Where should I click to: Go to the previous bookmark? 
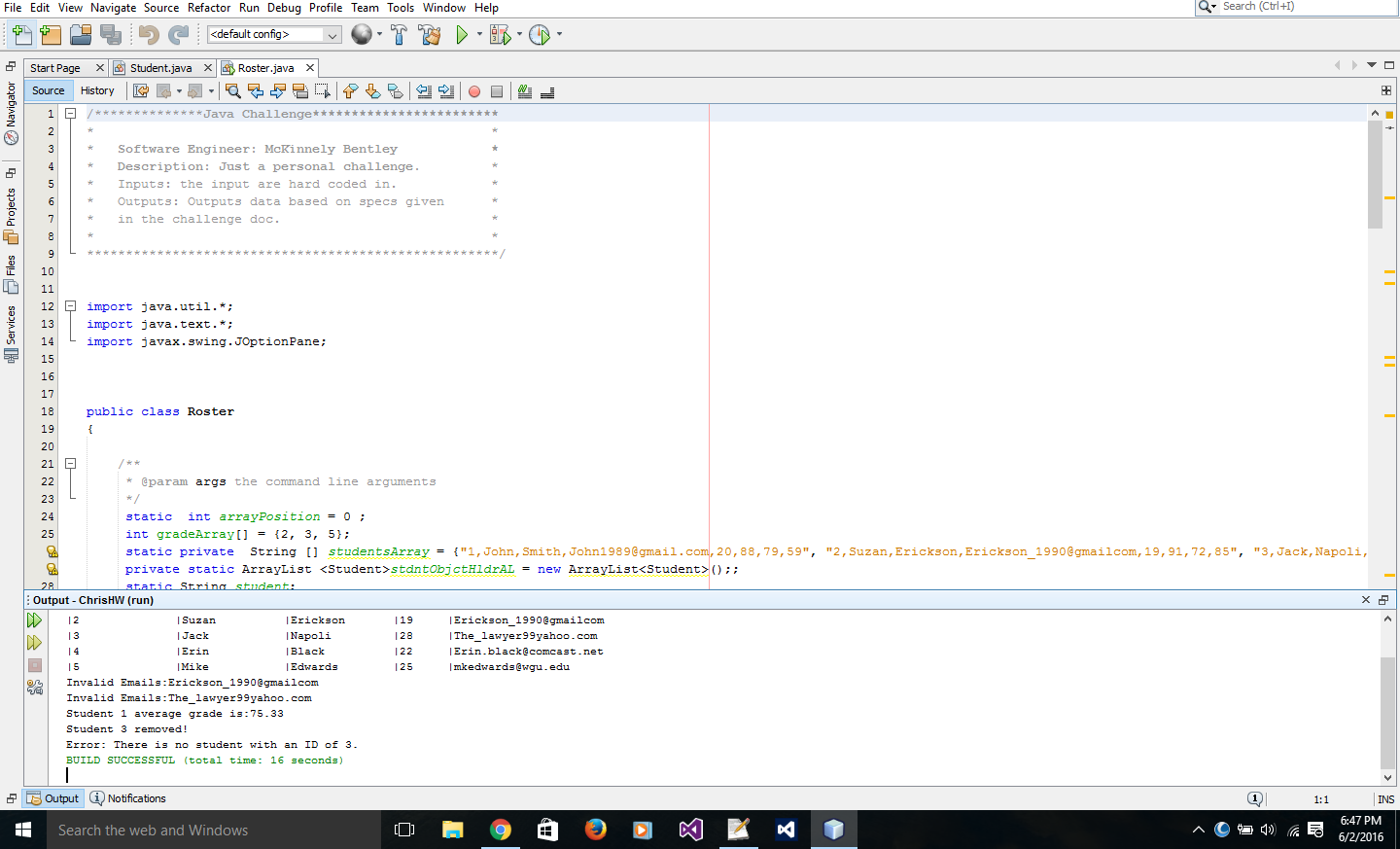tap(351, 91)
